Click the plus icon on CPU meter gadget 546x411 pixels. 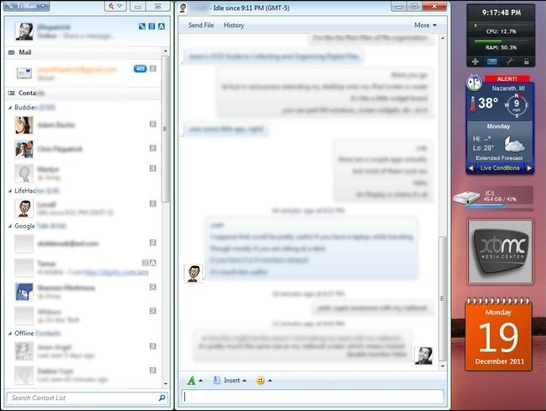[475, 62]
